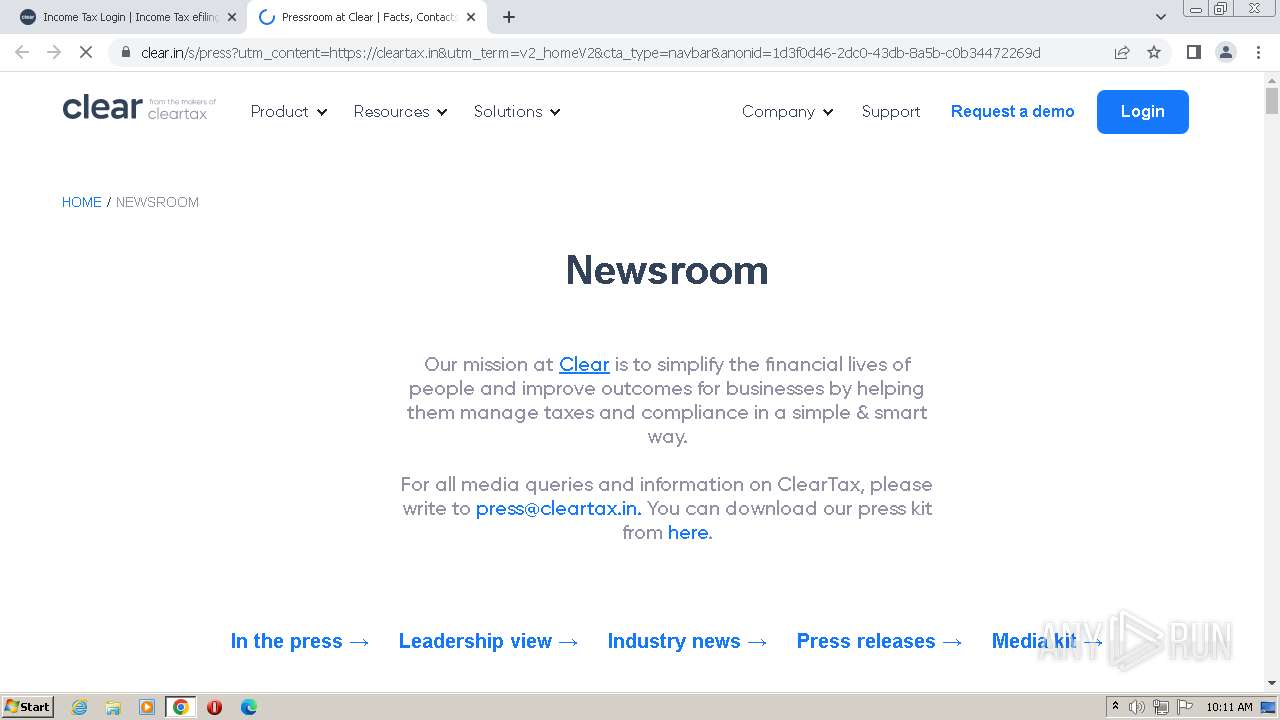Viewport: 1280px width, 720px height.
Task: Click press@cleartax.in email link
Action: 558,509
